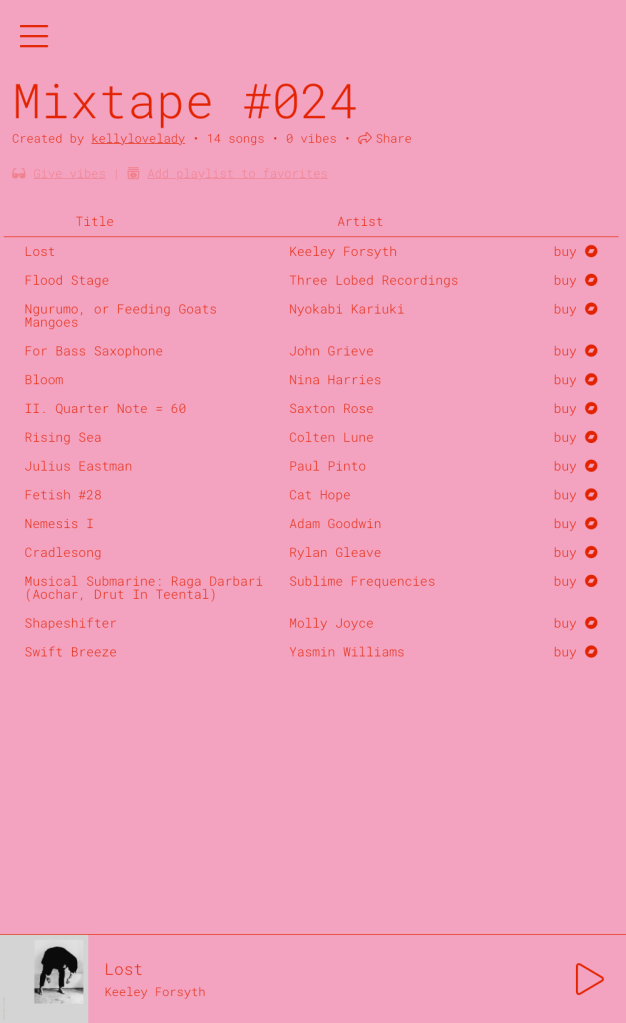Click buy for Flood Stage
The height and width of the screenshot is (1023, 626).
point(565,281)
